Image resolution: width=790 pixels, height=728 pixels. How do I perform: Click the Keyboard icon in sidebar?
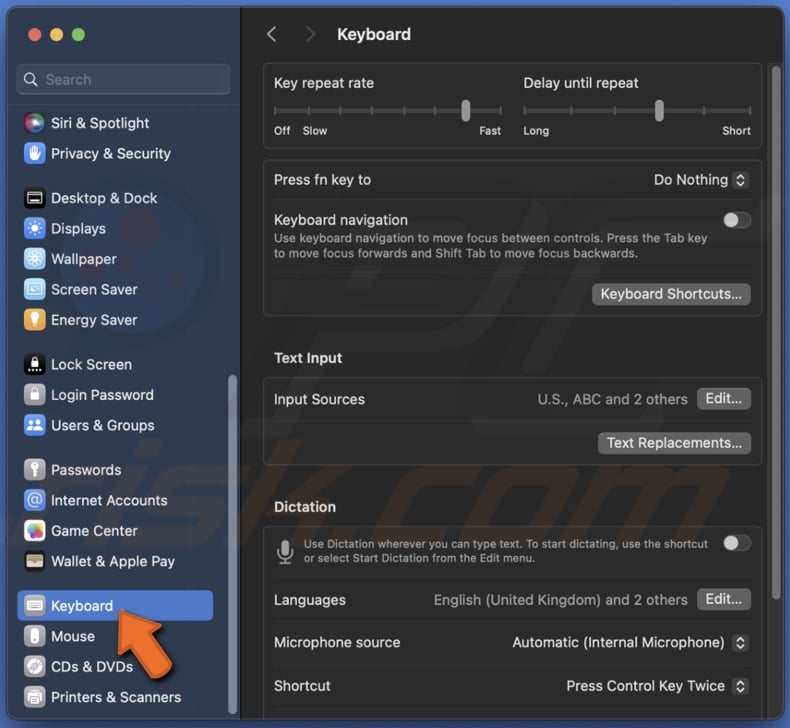click(34, 606)
